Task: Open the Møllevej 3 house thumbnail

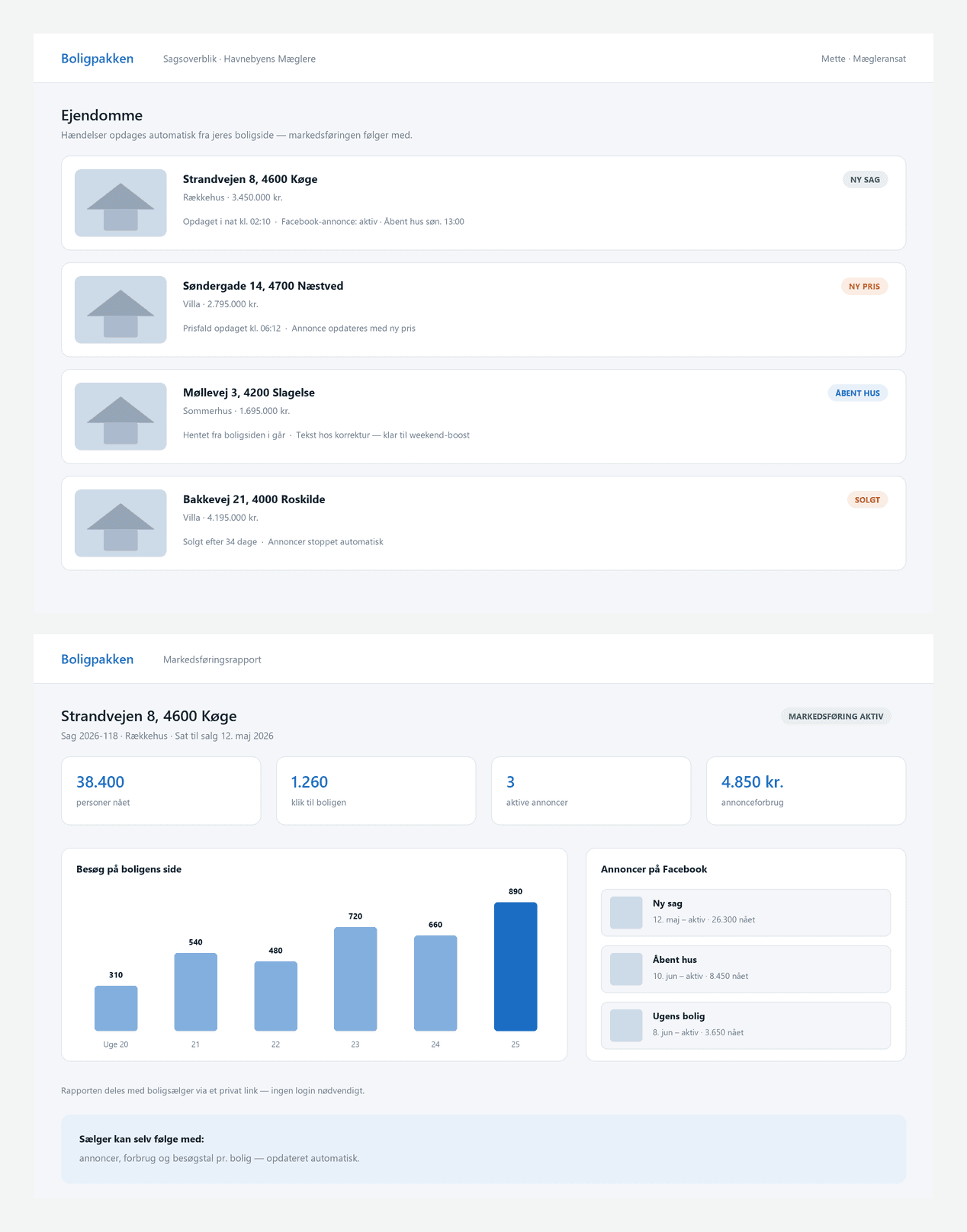Action: 120,416
